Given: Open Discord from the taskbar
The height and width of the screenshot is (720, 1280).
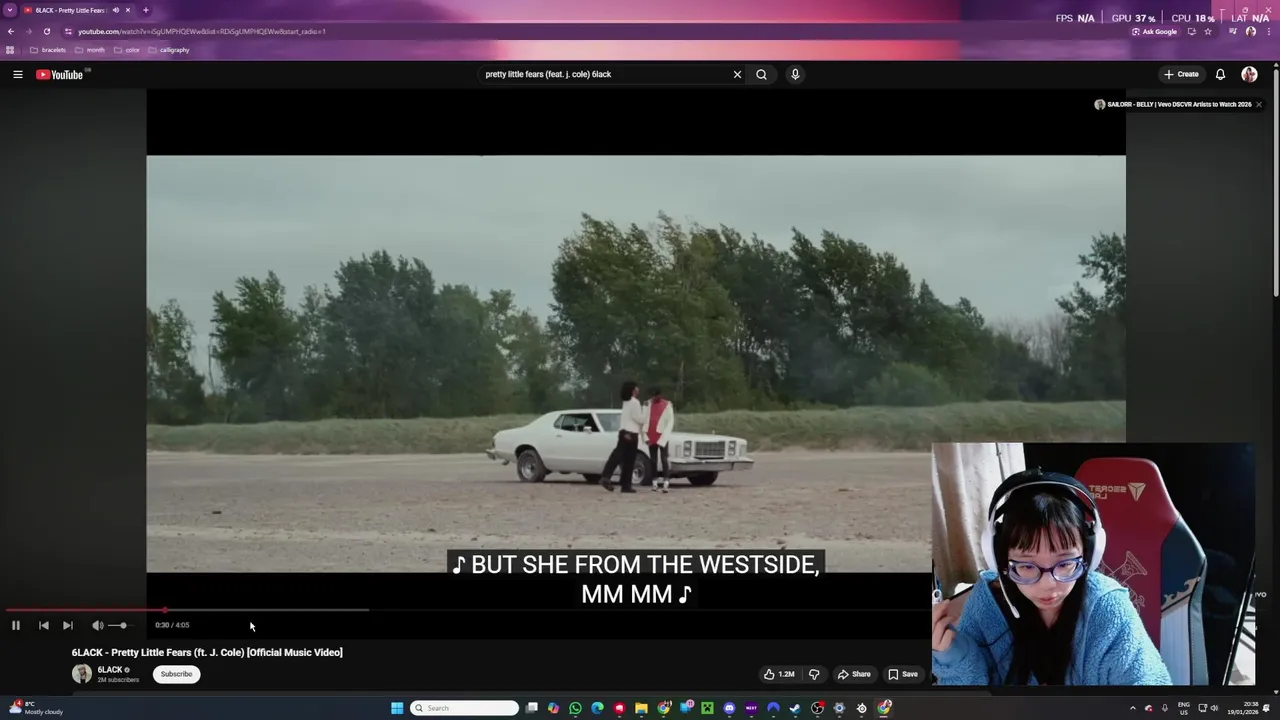Looking at the screenshot, I should [x=729, y=708].
